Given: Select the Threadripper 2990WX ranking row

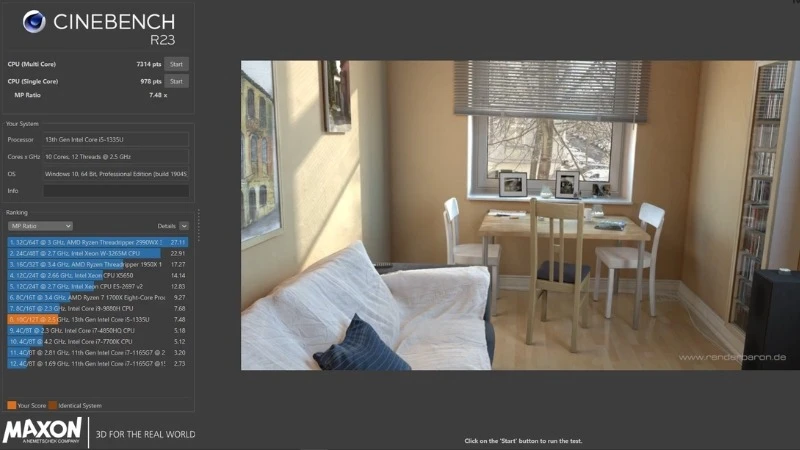Looking at the screenshot, I should coord(97,242).
